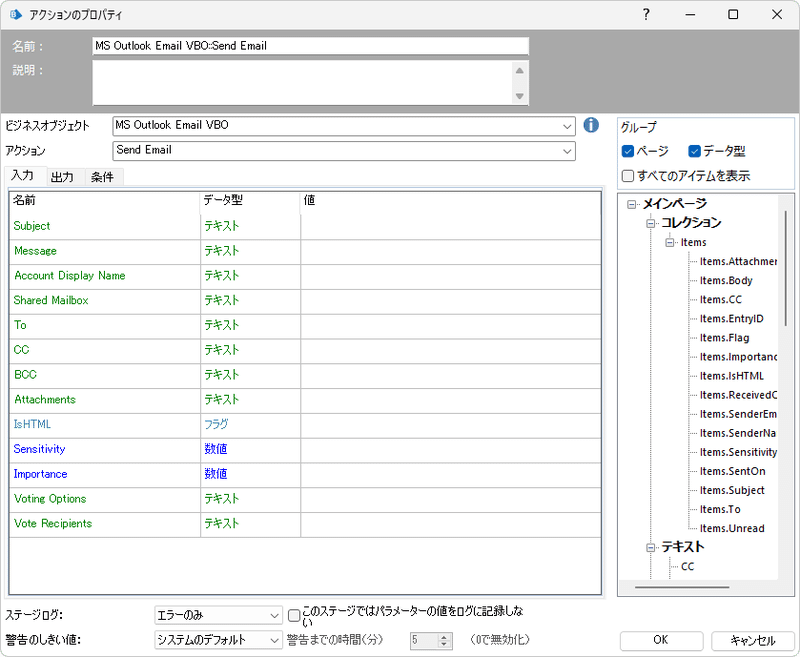
Task: Collapse the コレクション tree node
Action: point(651,223)
